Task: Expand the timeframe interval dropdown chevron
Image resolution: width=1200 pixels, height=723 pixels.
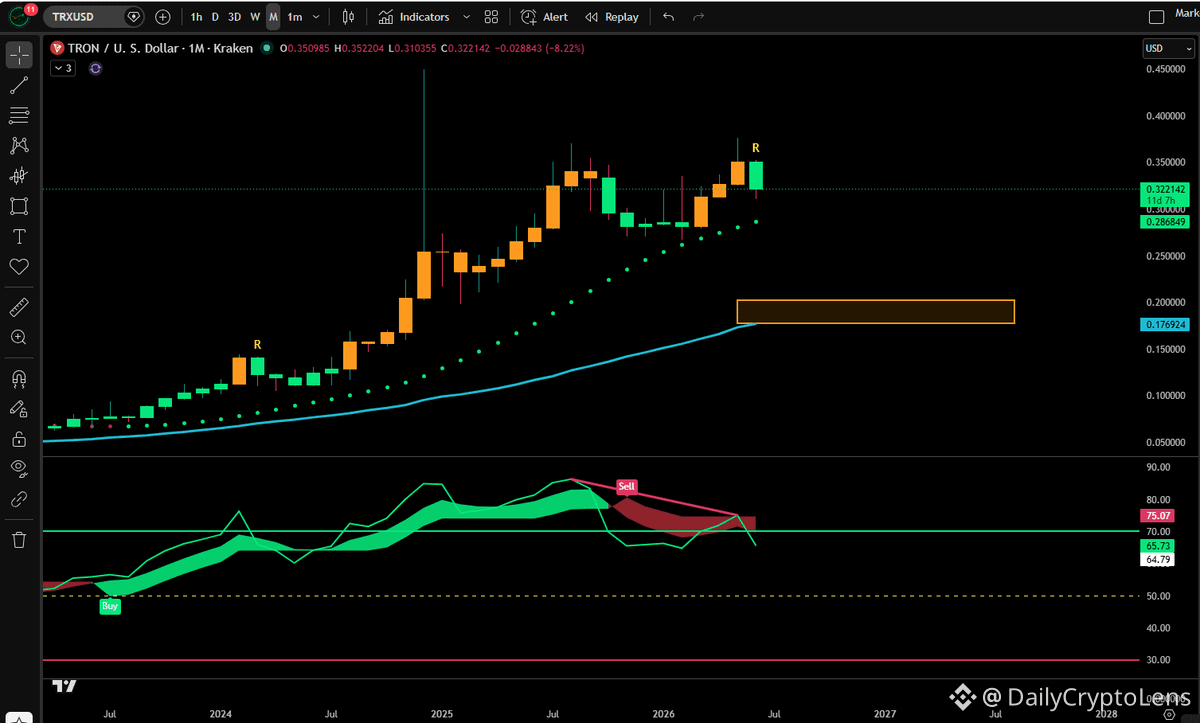Action: click(317, 17)
